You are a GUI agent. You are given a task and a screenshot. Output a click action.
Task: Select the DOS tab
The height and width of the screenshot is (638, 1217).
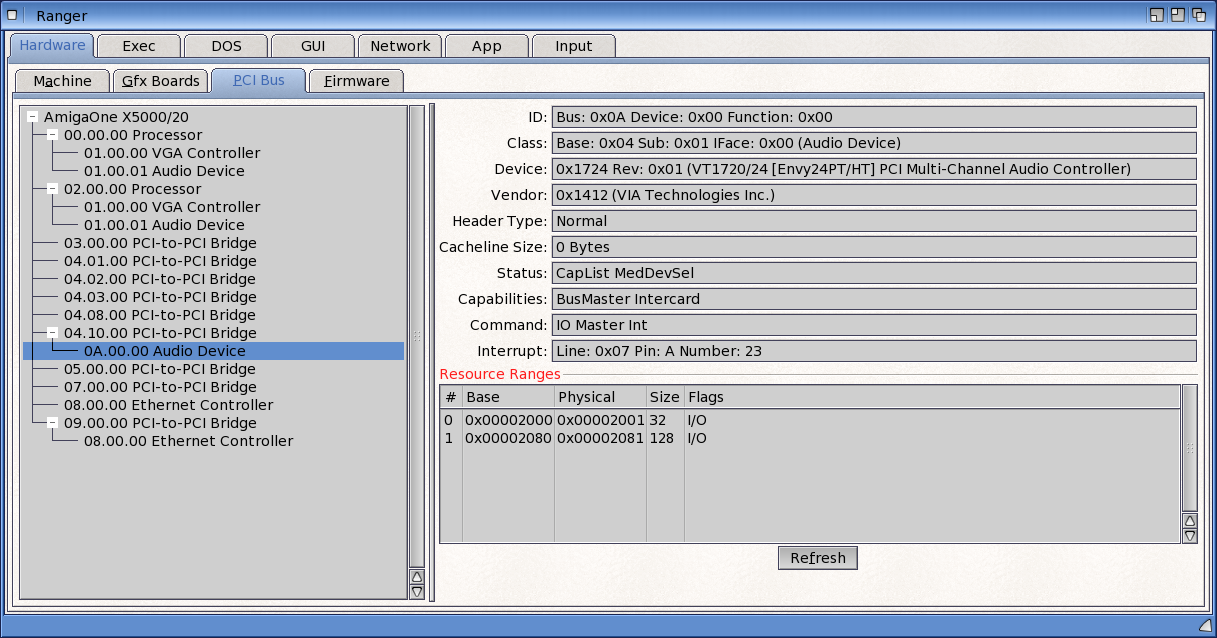pos(226,46)
